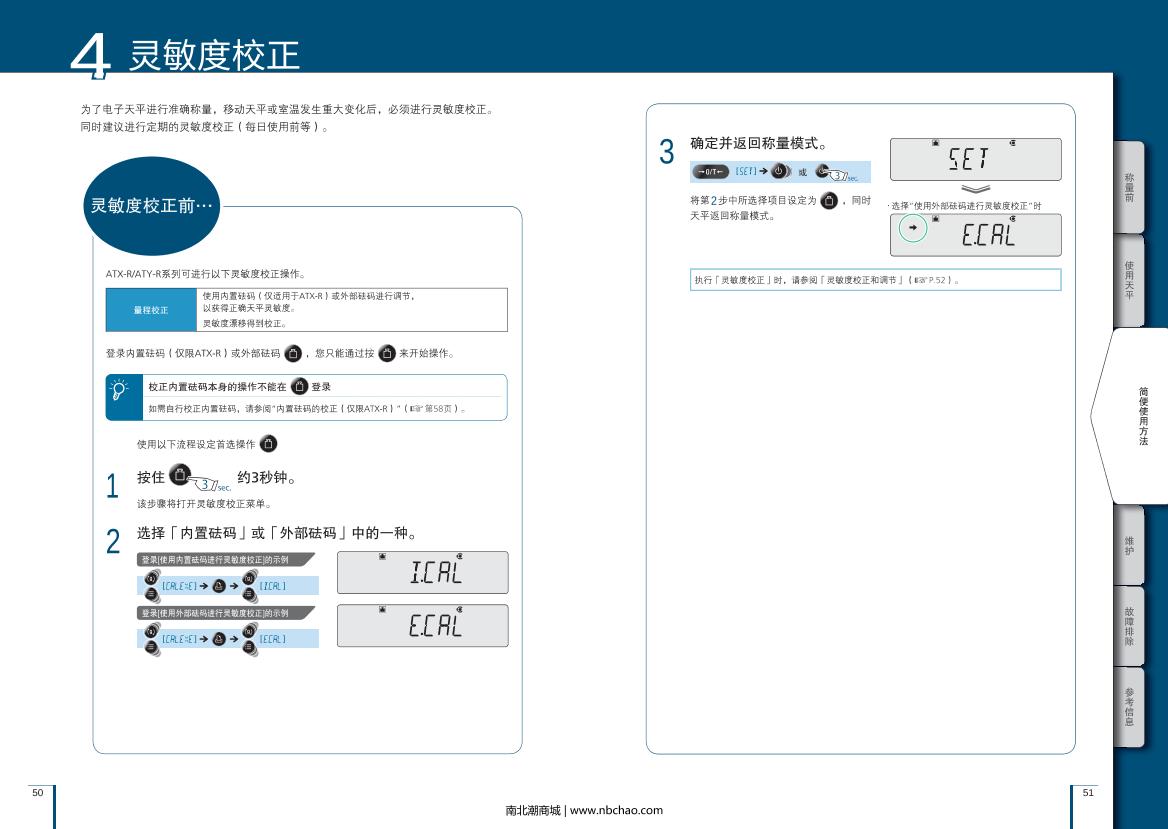Screen dimensions: 1168x829
Task: Click the circled arrow indicator on E.CAL display
Action: pos(911,229)
